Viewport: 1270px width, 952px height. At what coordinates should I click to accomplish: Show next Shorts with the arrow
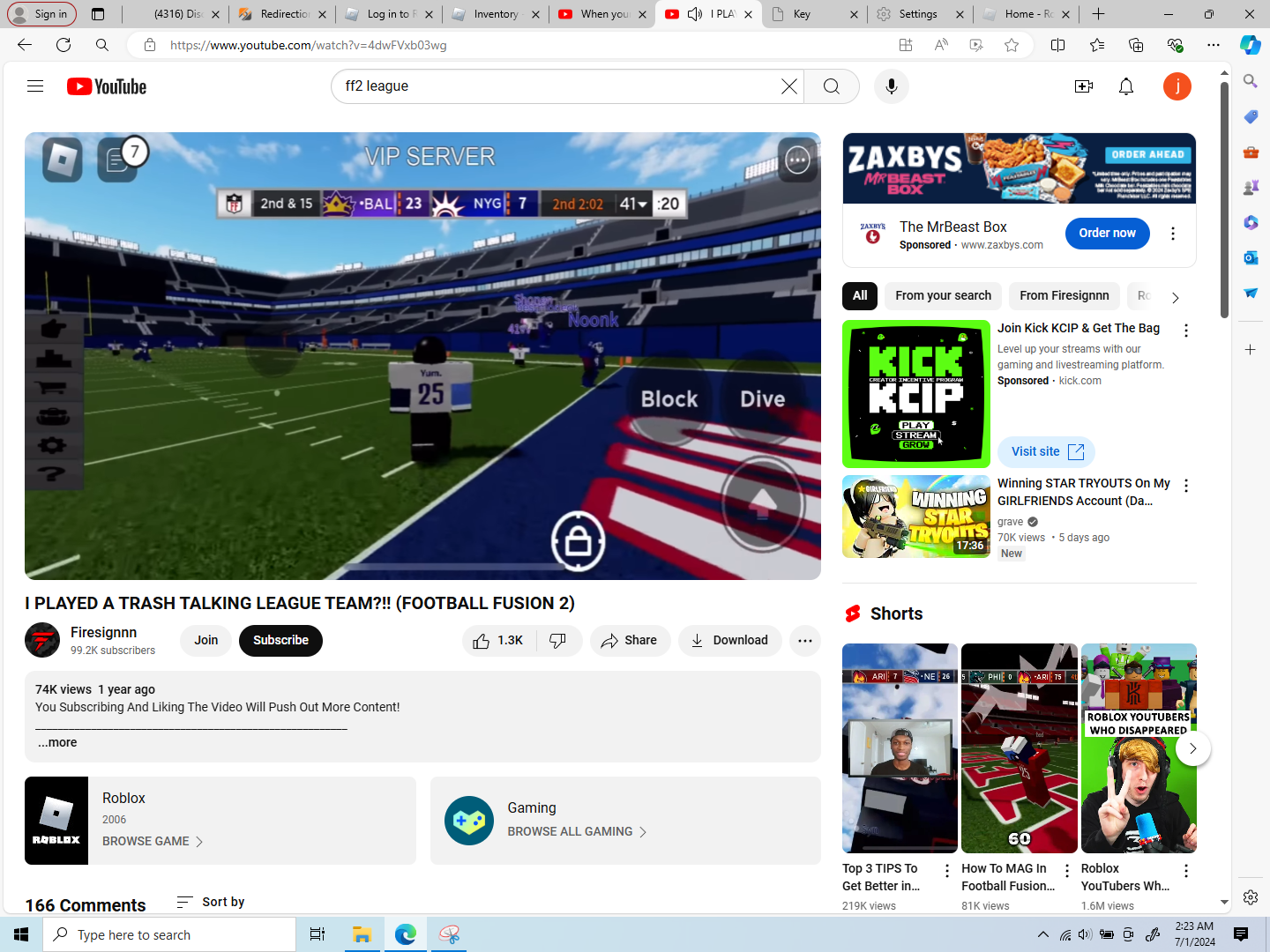[1193, 748]
